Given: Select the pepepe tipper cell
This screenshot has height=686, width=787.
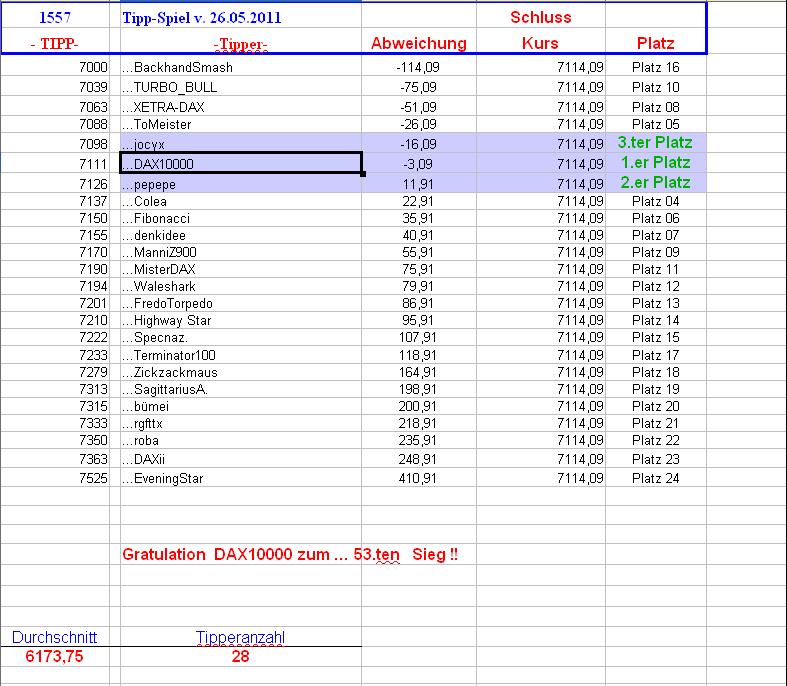Looking at the screenshot, I should 241,183.
